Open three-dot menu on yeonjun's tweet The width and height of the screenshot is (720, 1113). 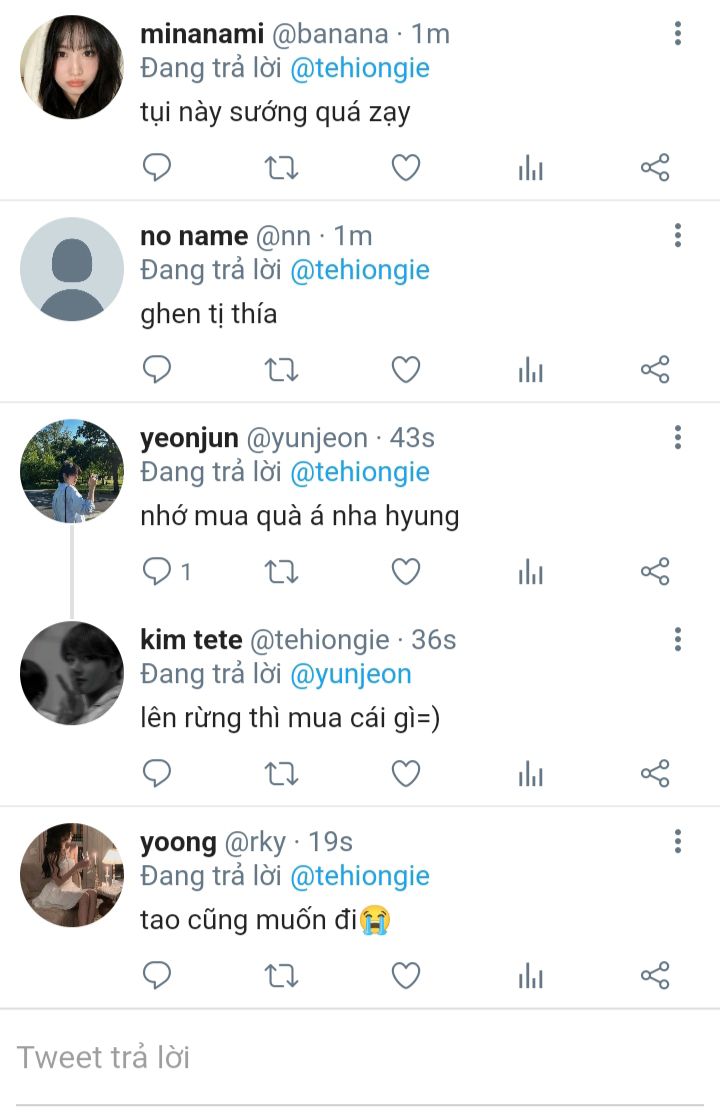[x=678, y=437]
